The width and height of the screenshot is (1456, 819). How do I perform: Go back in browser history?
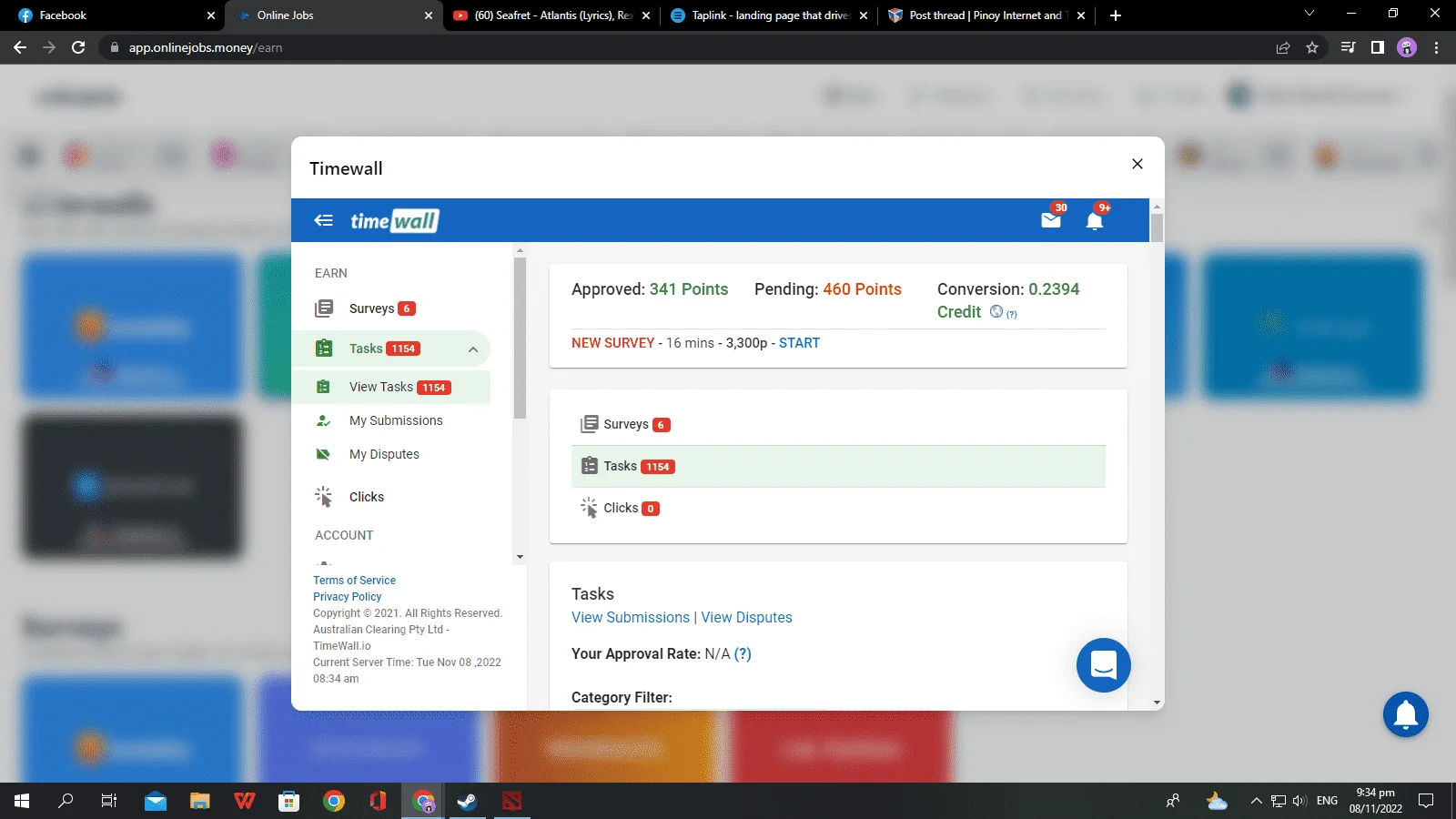coord(20,47)
